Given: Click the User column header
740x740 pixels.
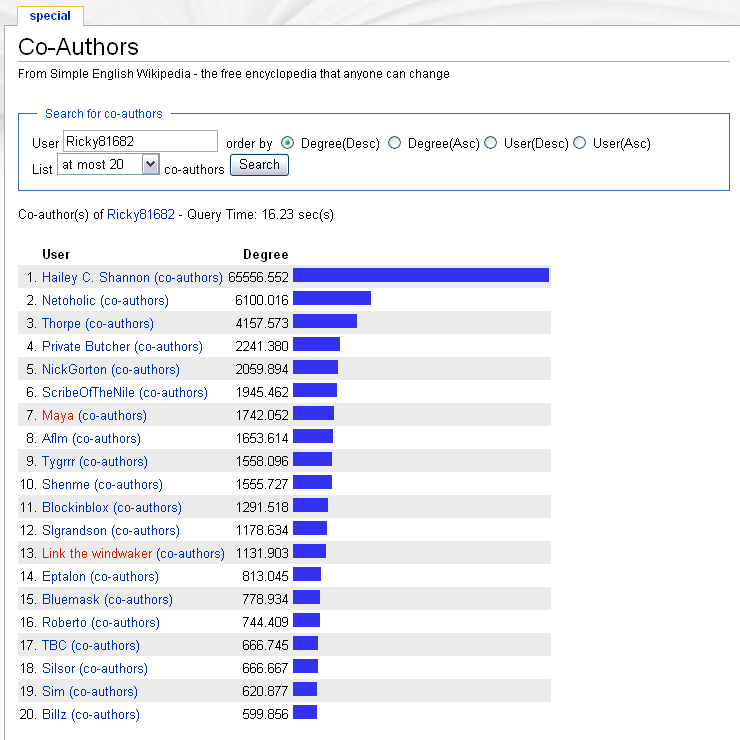Looking at the screenshot, I should click(x=56, y=254).
